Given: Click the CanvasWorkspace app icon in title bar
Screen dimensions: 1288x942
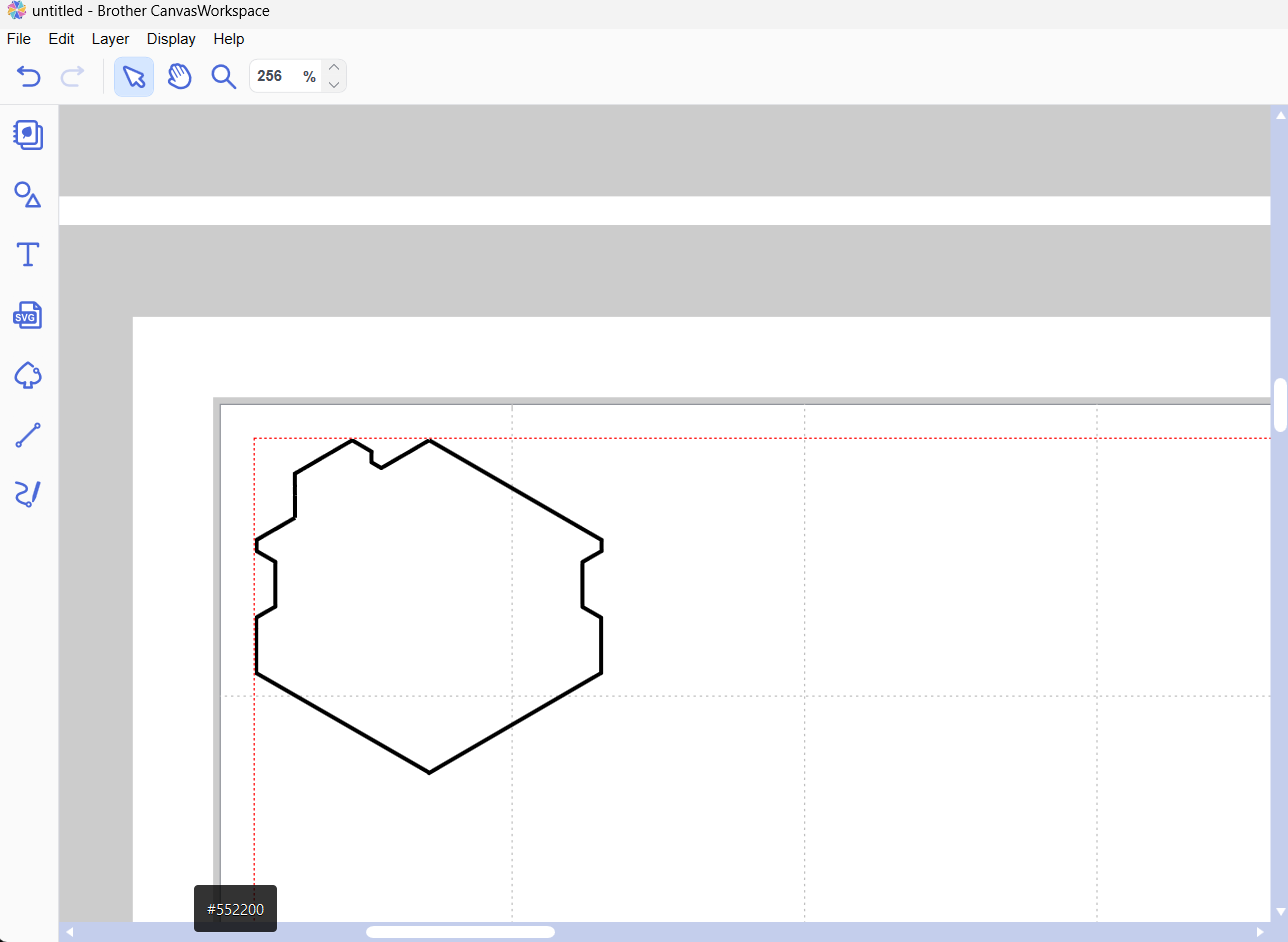Looking at the screenshot, I should click(x=16, y=11).
